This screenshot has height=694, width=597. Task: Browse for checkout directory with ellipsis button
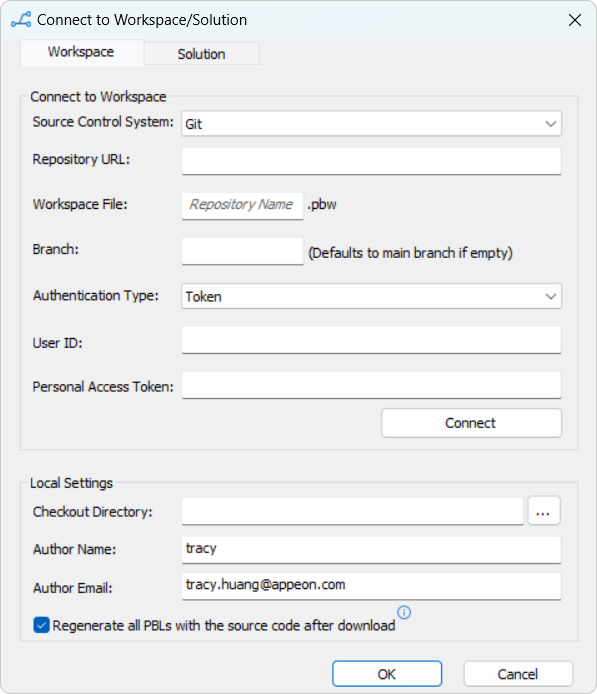click(x=544, y=511)
